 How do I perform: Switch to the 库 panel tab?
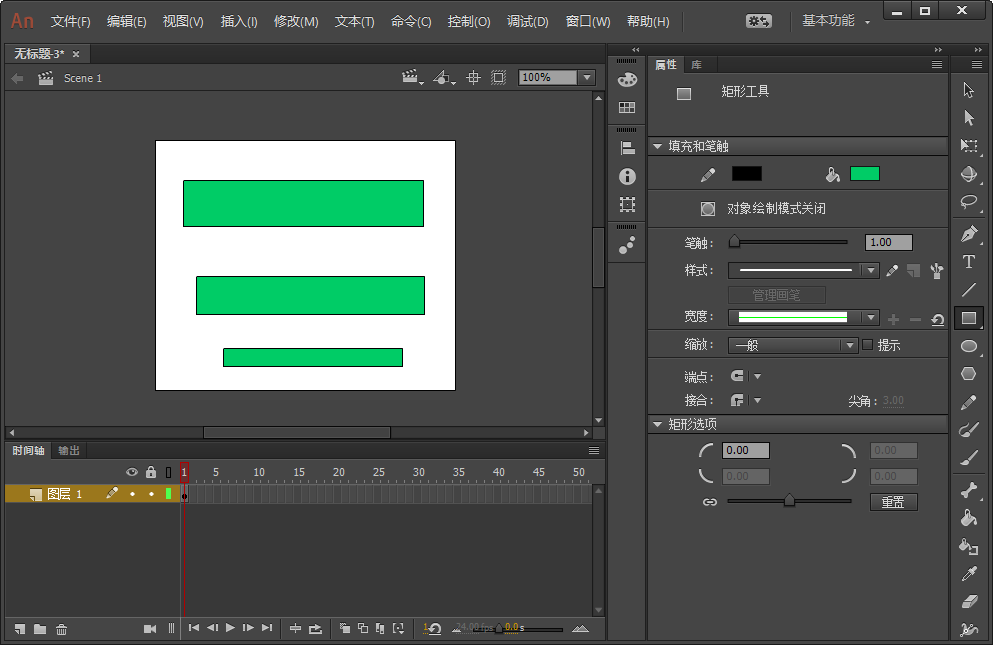[x=697, y=65]
